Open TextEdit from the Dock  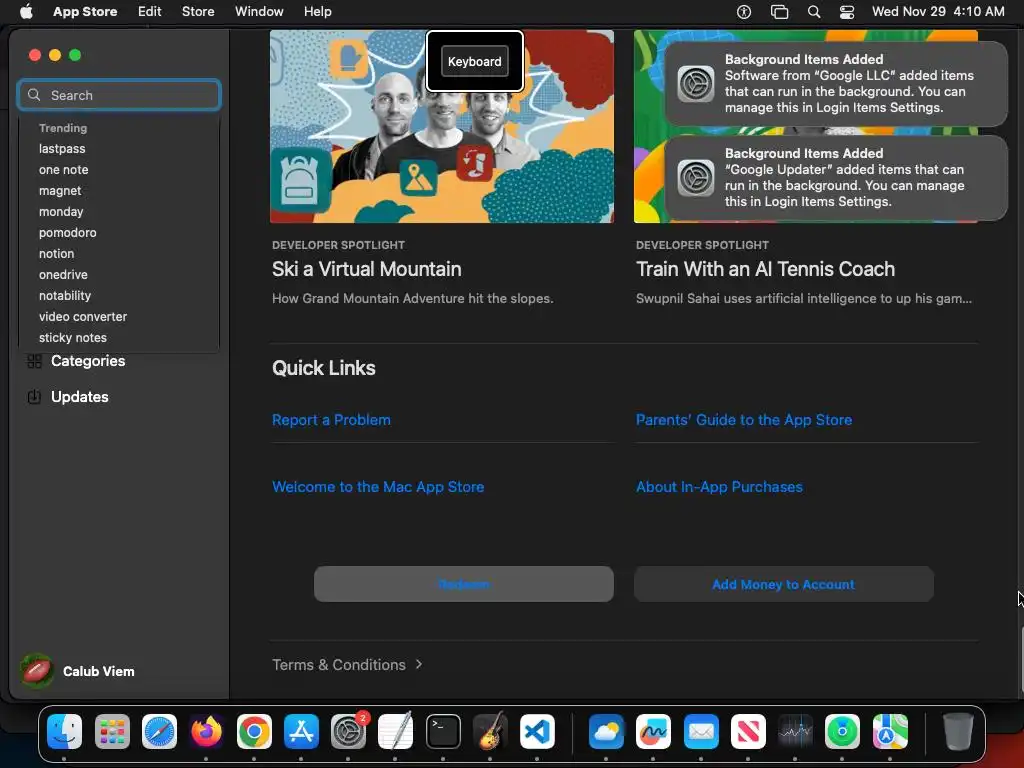pyautogui.click(x=396, y=731)
